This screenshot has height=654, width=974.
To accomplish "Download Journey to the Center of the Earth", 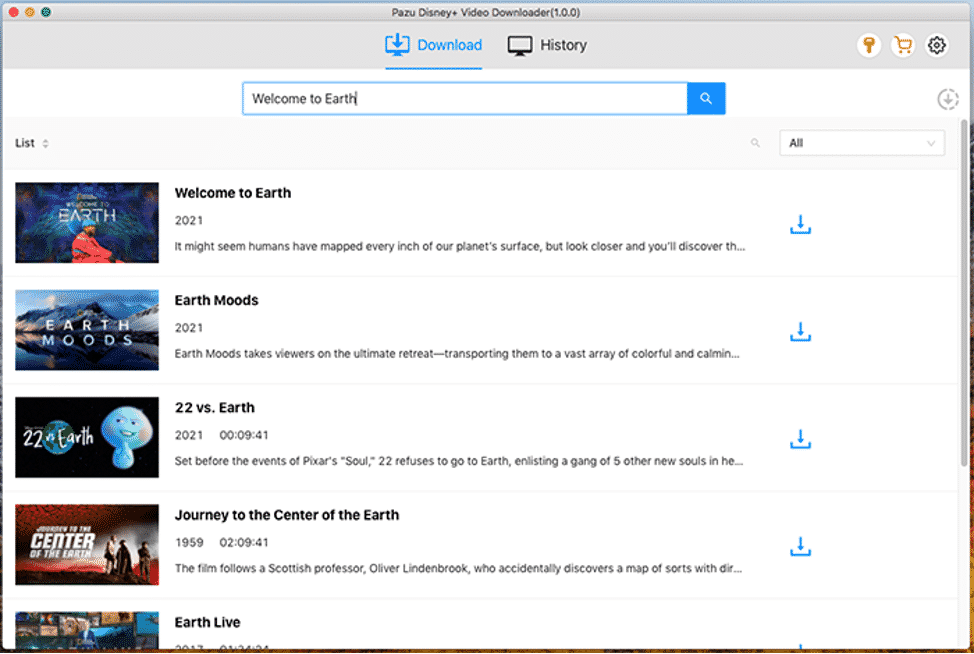I will coord(800,546).
